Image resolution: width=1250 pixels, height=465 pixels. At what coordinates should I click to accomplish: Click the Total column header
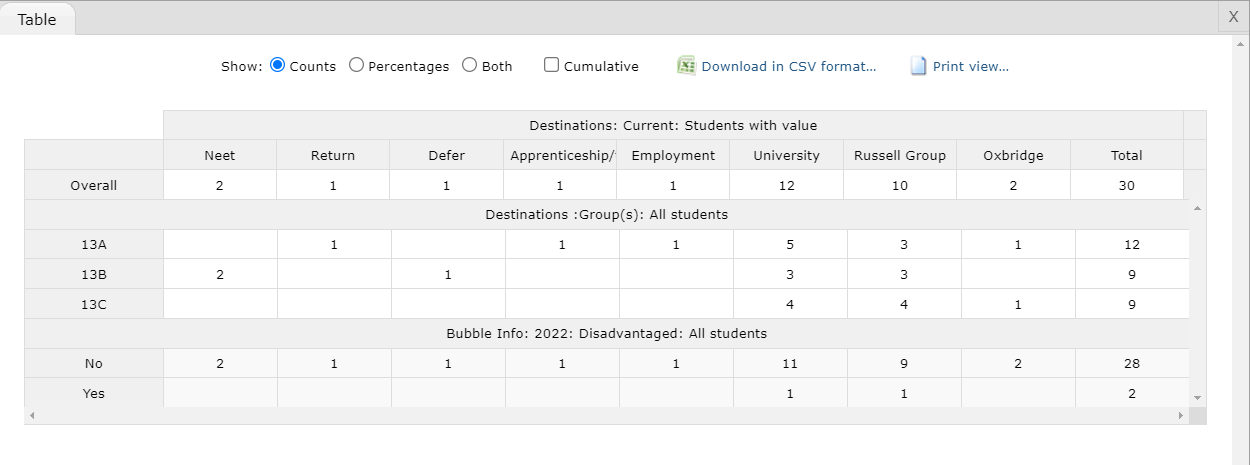(1127, 155)
